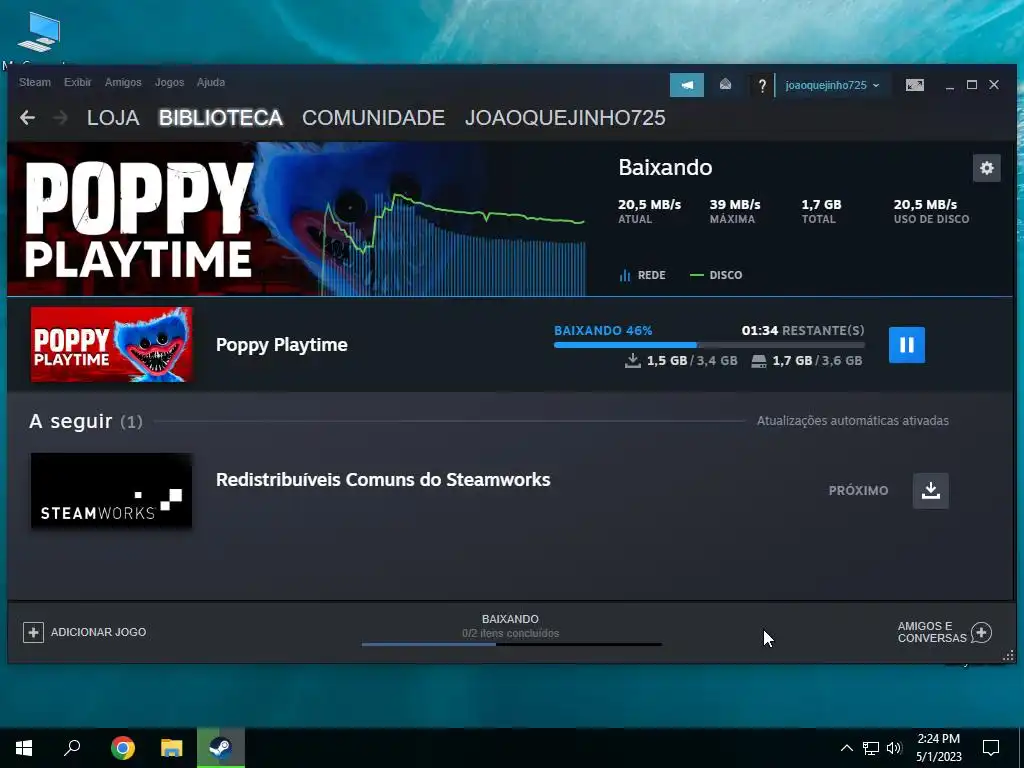Image resolution: width=1024 pixels, height=768 pixels.
Task: Open Windows taskbar search
Action: [x=72, y=748]
